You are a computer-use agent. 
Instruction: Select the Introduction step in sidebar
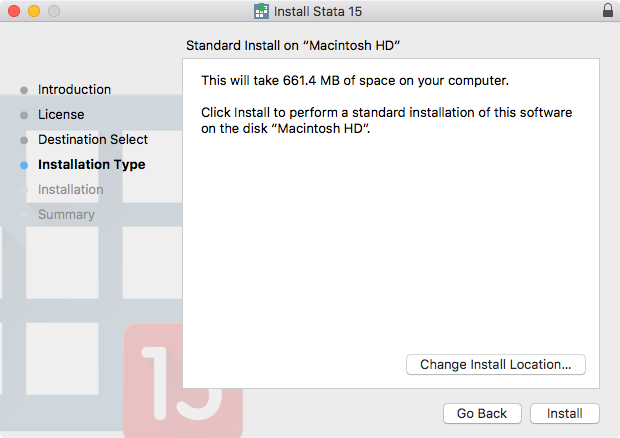(74, 89)
